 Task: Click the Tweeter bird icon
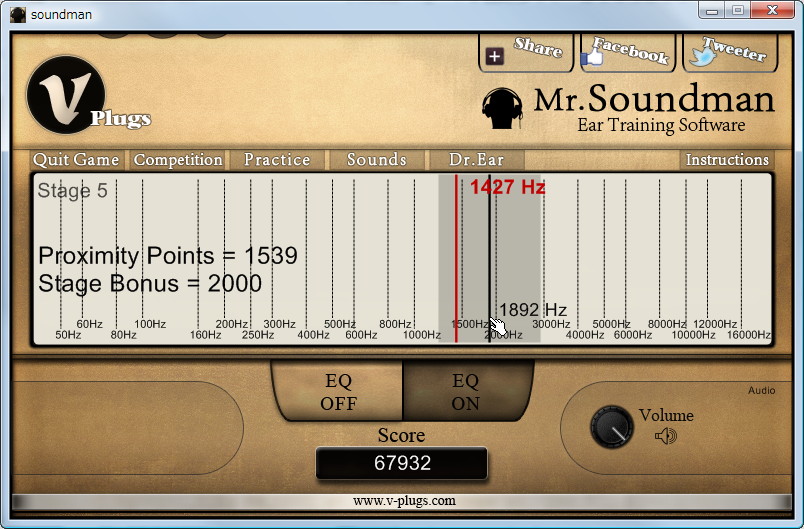[703, 55]
